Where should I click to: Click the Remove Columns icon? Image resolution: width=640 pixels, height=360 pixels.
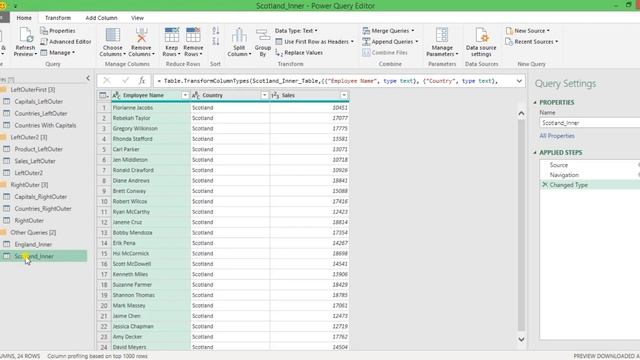[x=141, y=36]
